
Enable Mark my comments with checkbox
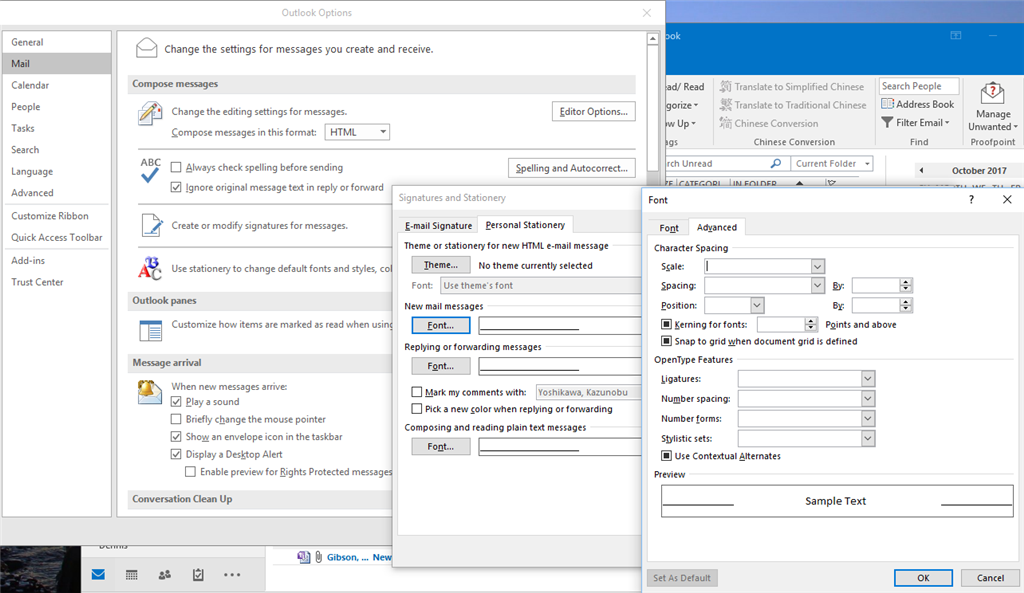tap(417, 392)
